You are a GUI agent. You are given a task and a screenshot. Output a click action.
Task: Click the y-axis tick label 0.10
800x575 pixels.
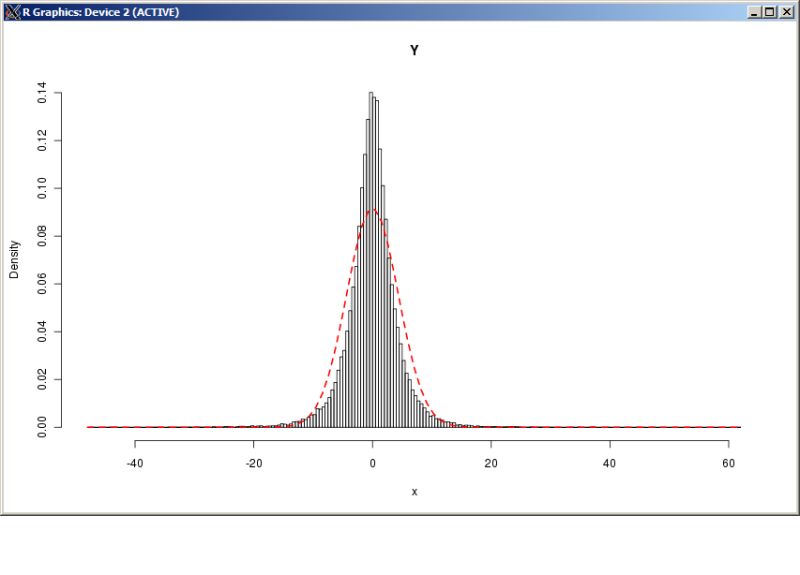click(42, 188)
